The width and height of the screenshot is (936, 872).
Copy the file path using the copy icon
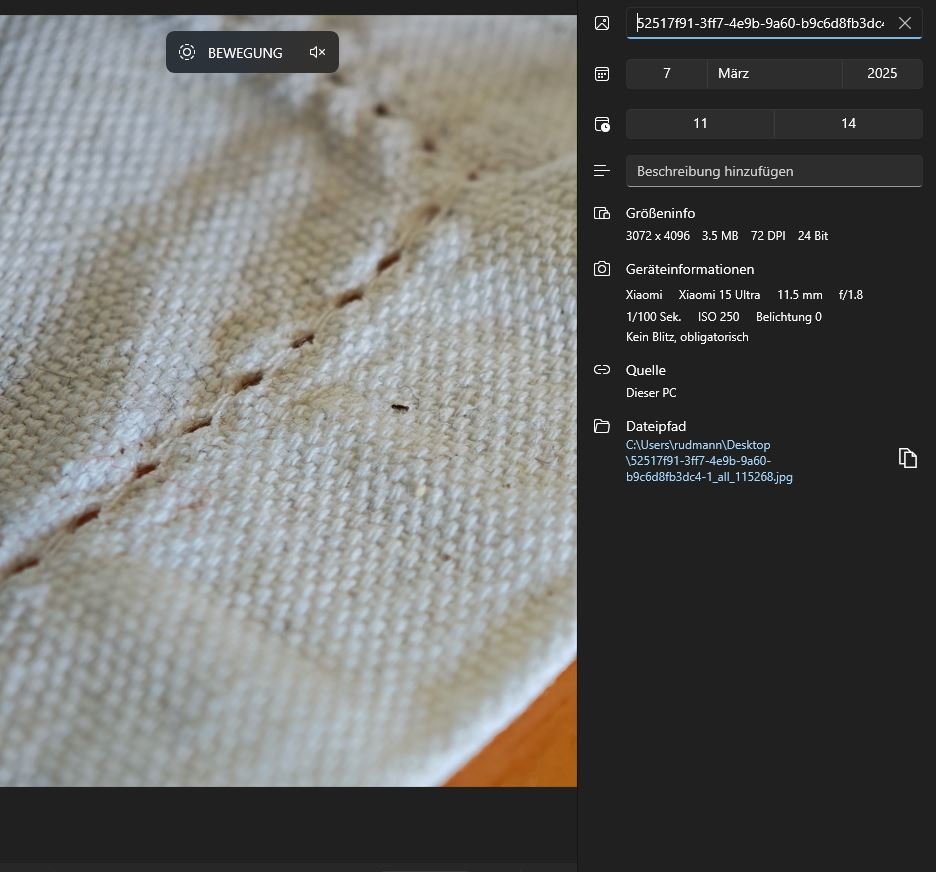coord(907,458)
